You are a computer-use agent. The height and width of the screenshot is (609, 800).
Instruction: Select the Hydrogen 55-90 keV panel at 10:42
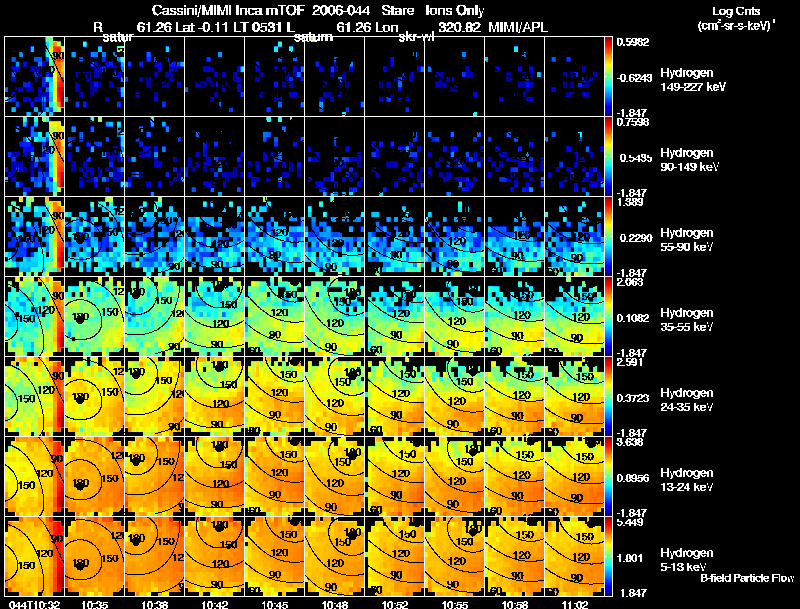tap(215, 236)
